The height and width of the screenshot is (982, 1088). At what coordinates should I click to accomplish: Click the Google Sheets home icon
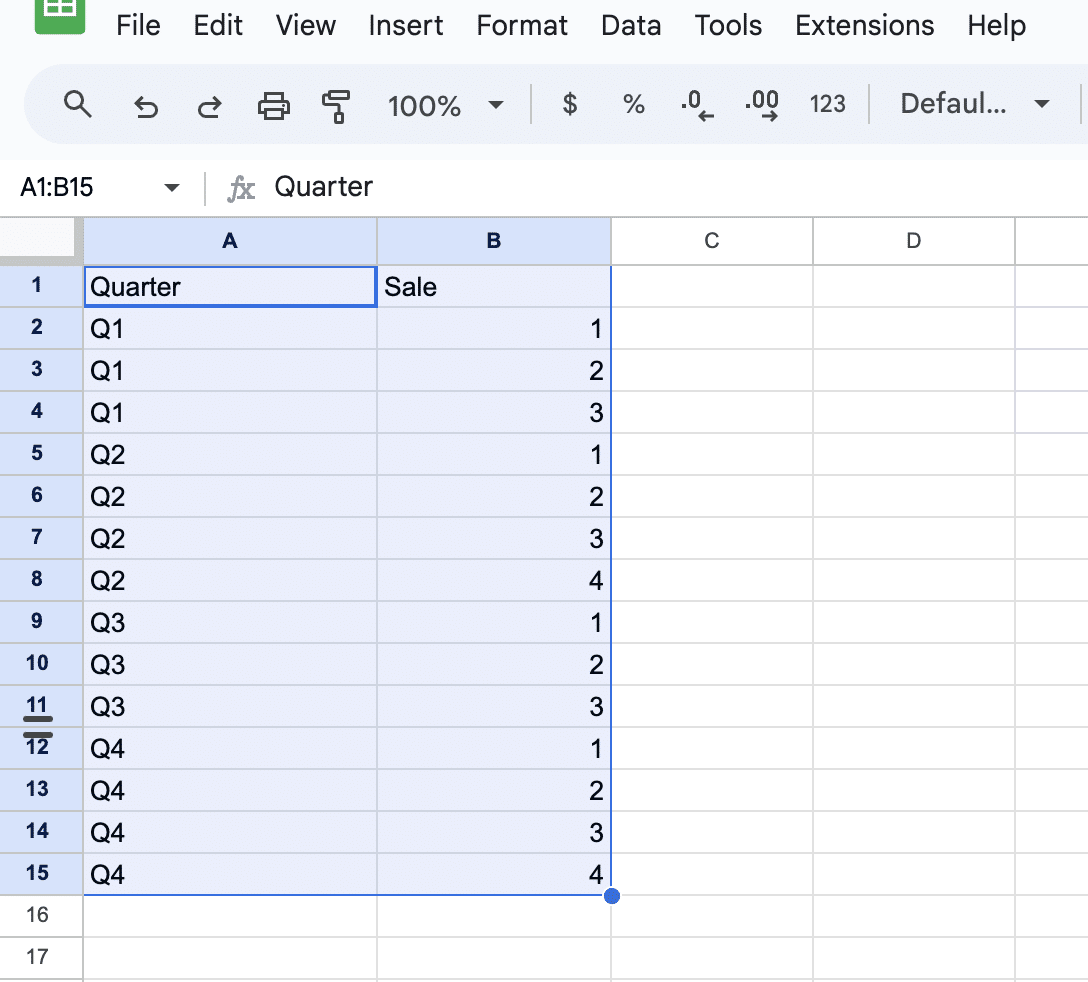tap(60, 12)
